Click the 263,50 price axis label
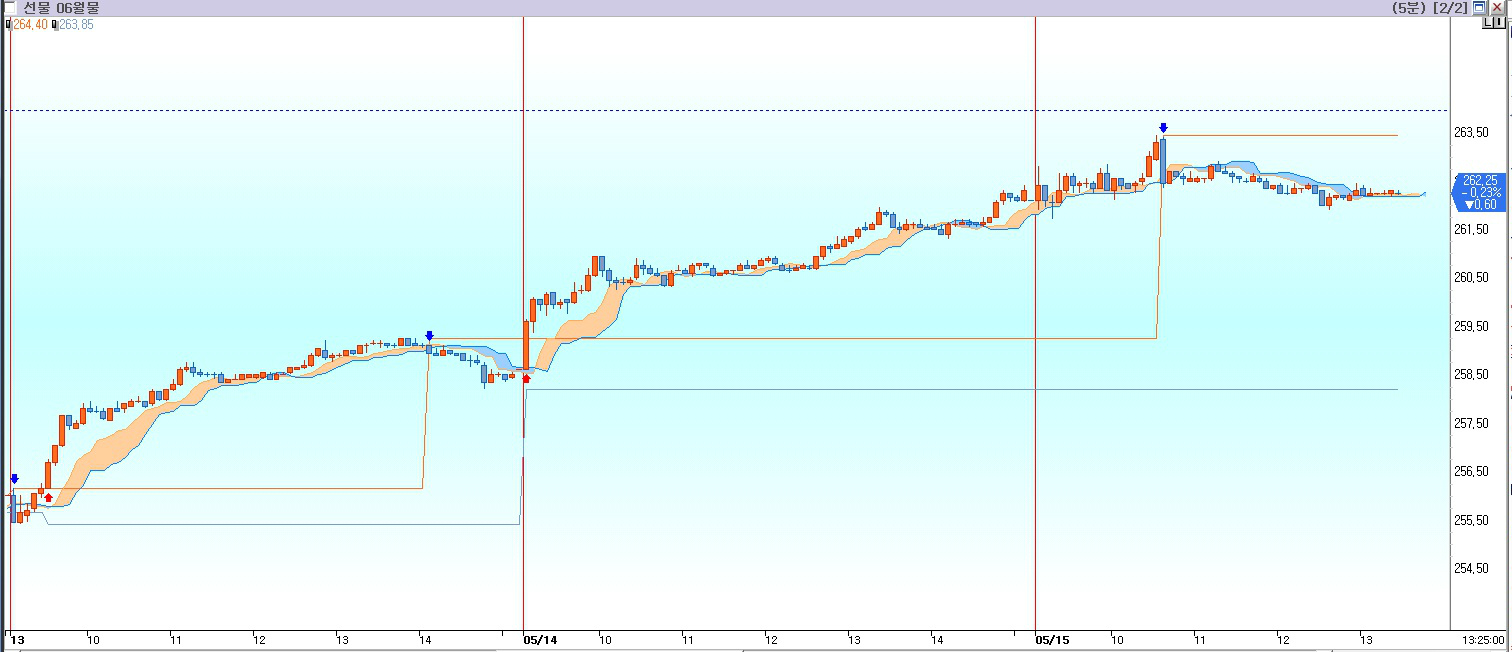Screen dimensions: 1512x652 [1470, 132]
